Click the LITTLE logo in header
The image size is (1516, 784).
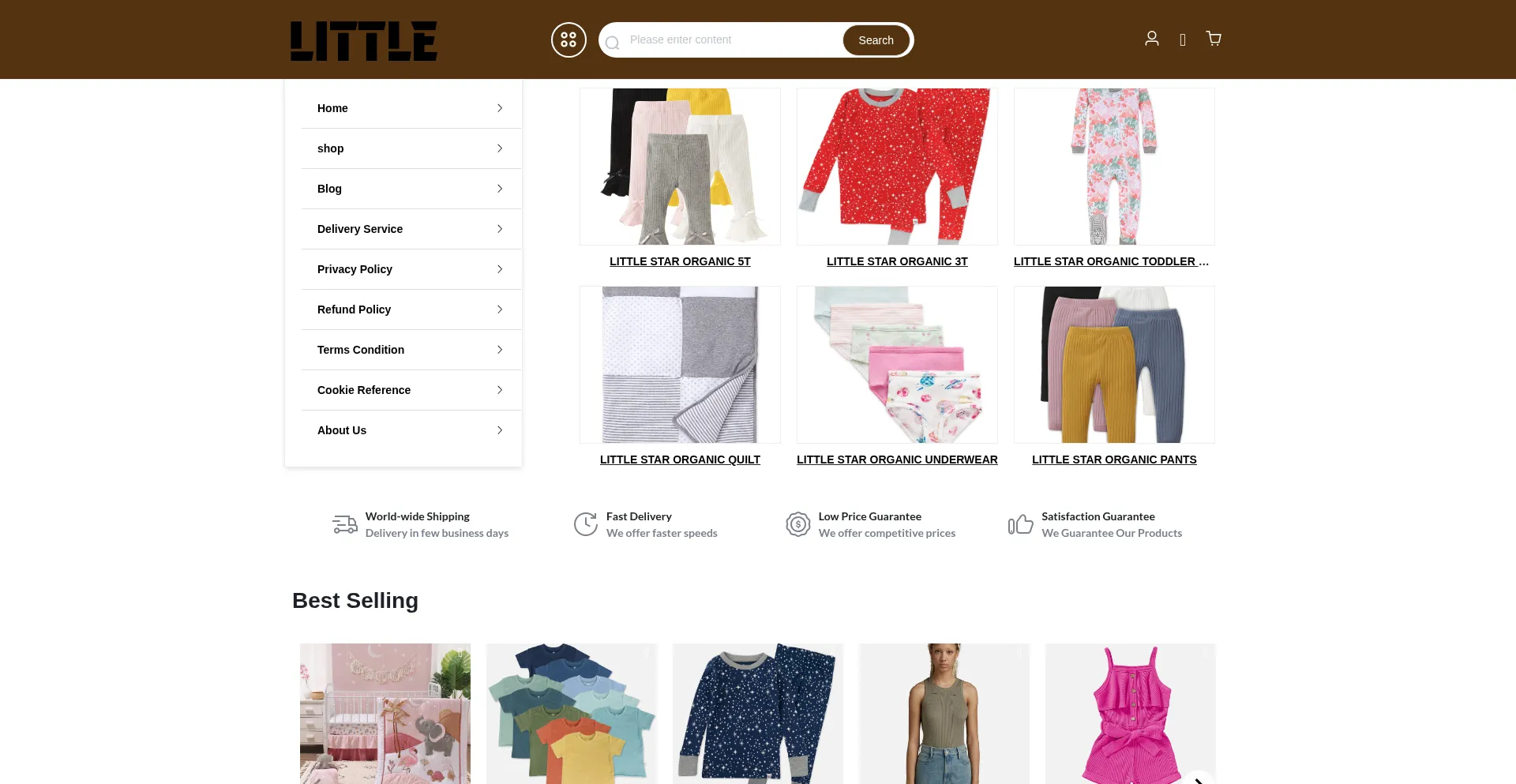[x=364, y=41]
